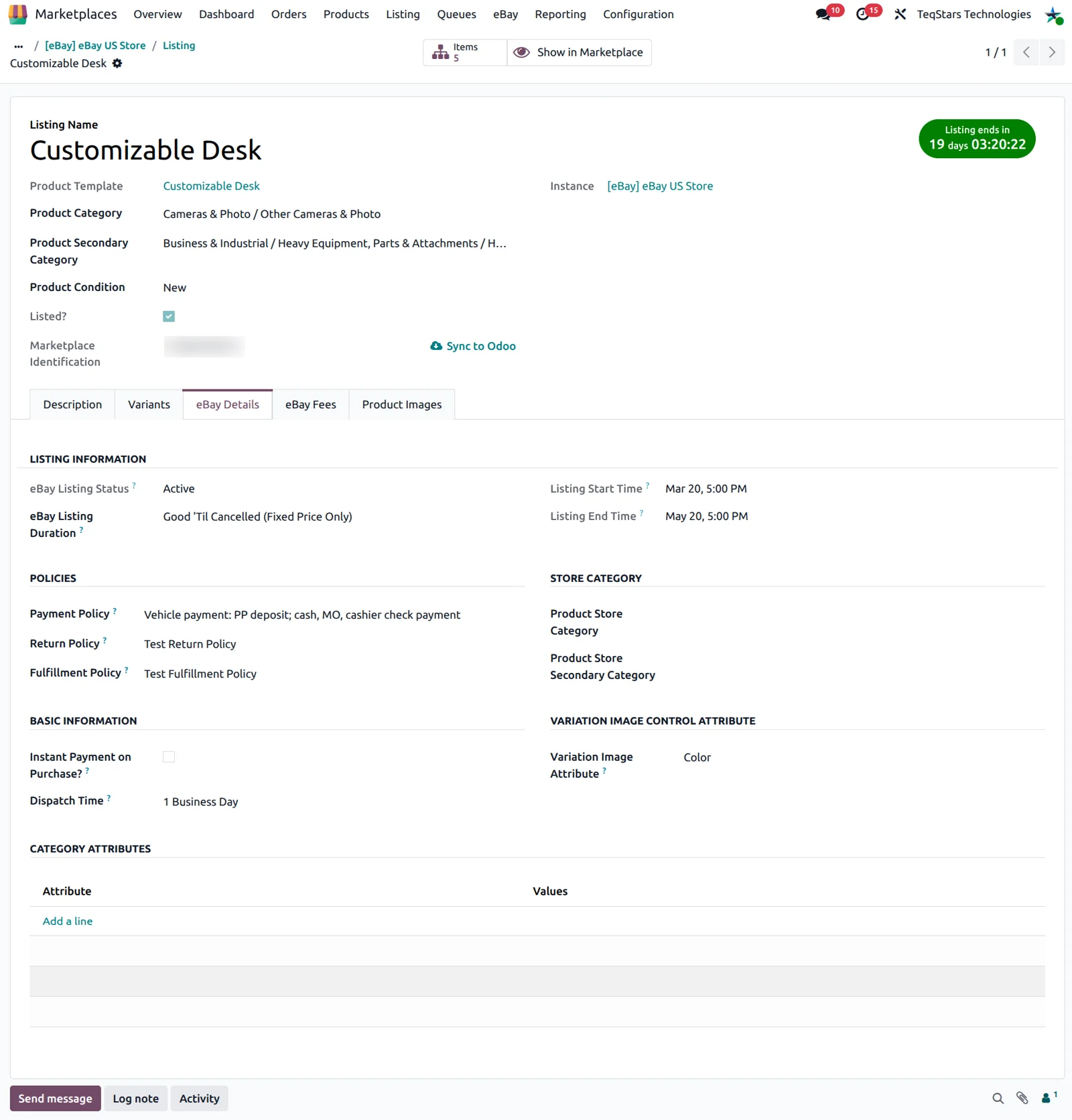Open the Customizable Desk product template link
This screenshot has height=1120, width=1072.
(211, 186)
